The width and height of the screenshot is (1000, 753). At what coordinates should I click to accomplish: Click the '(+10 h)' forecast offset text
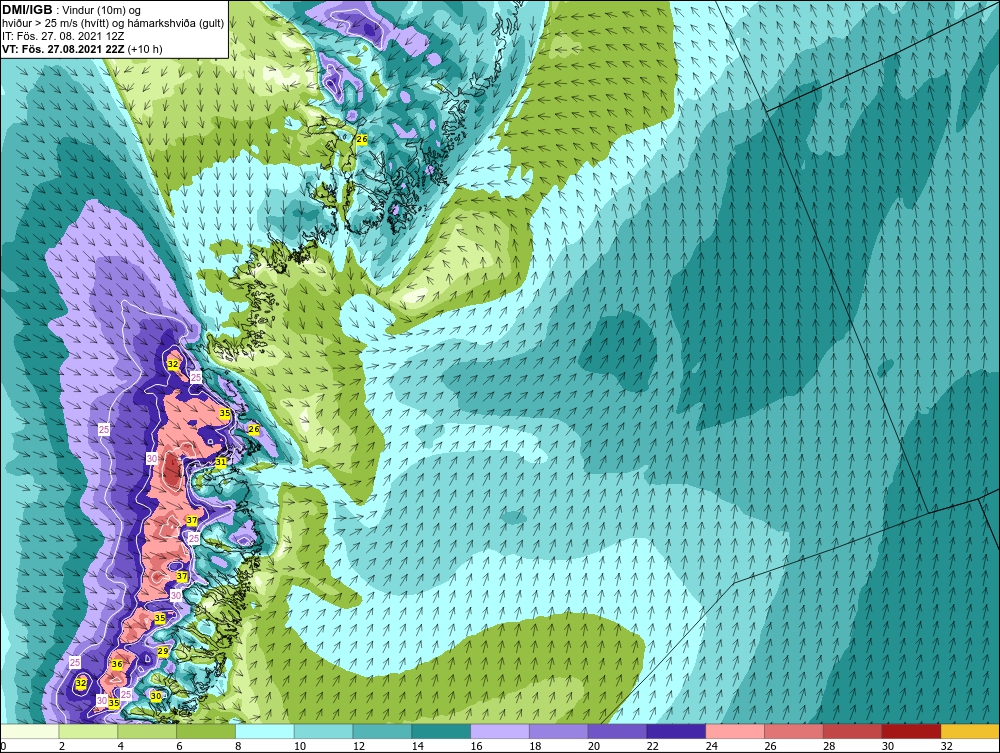(145, 49)
